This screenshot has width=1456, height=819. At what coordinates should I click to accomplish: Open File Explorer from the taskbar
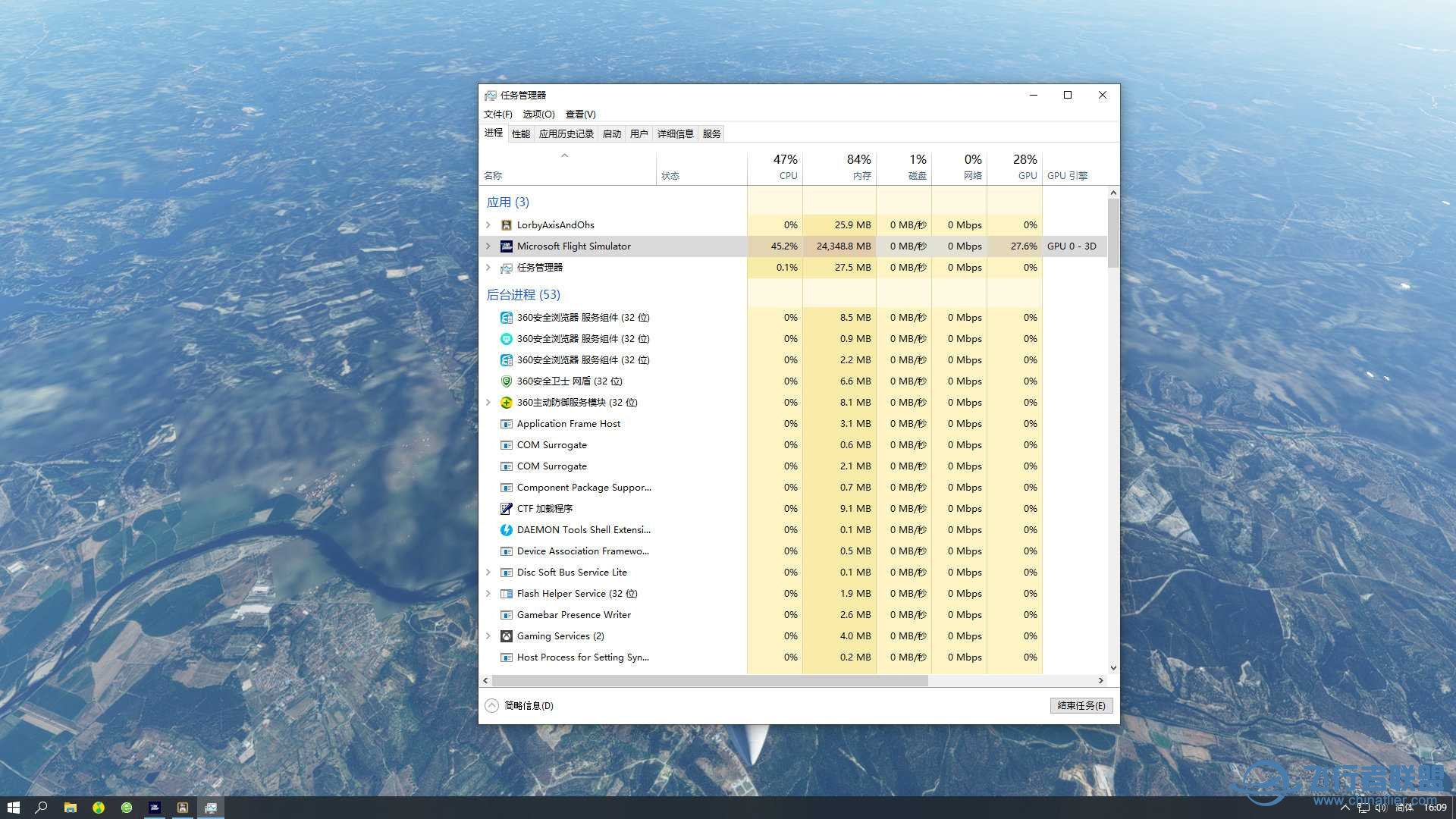(x=70, y=808)
